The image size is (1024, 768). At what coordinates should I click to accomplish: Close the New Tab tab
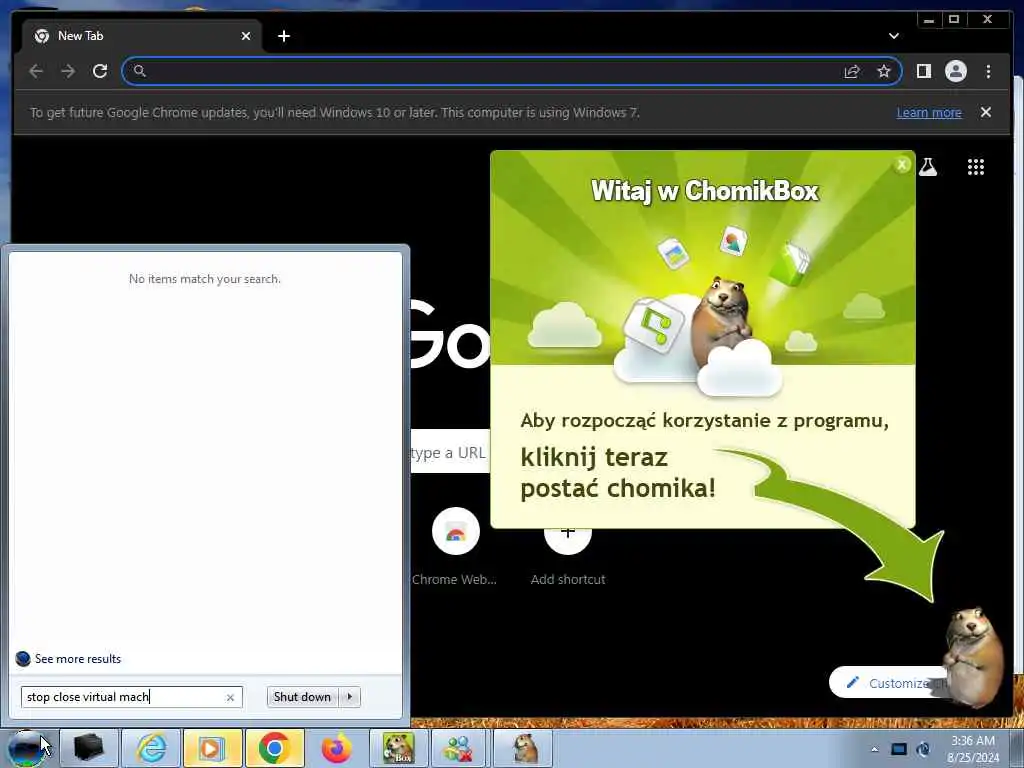(246, 36)
